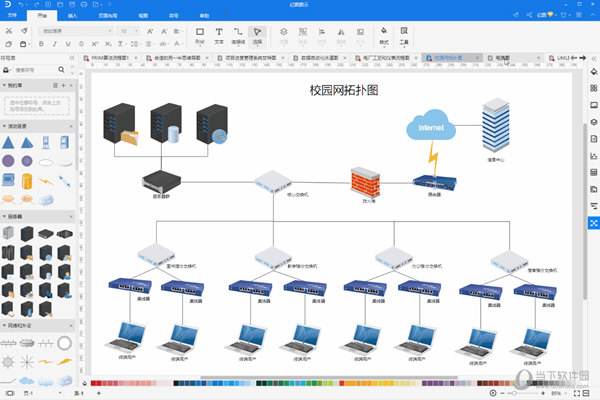Viewport: 600px width, 400px height.
Task: Toggle Subscript formatting
Action: click(x=108, y=44)
